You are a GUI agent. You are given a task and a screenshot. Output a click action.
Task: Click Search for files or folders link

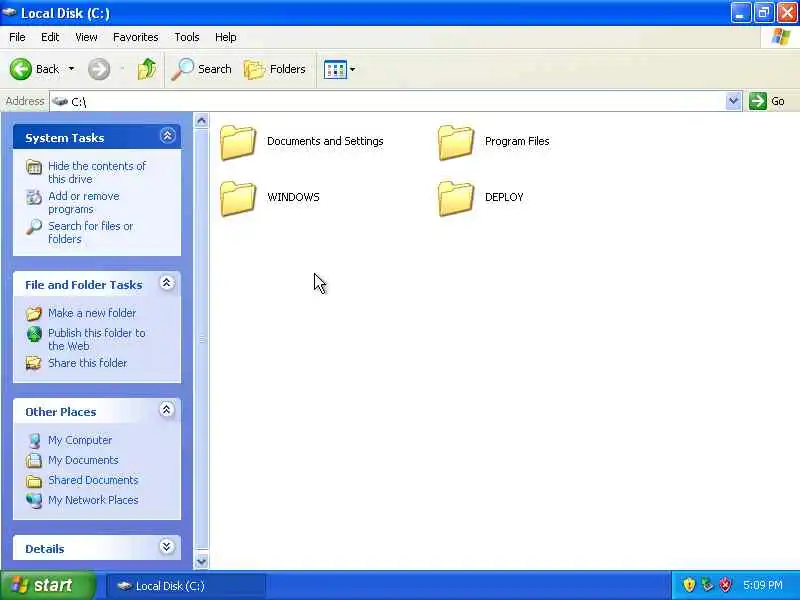(90, 232)
